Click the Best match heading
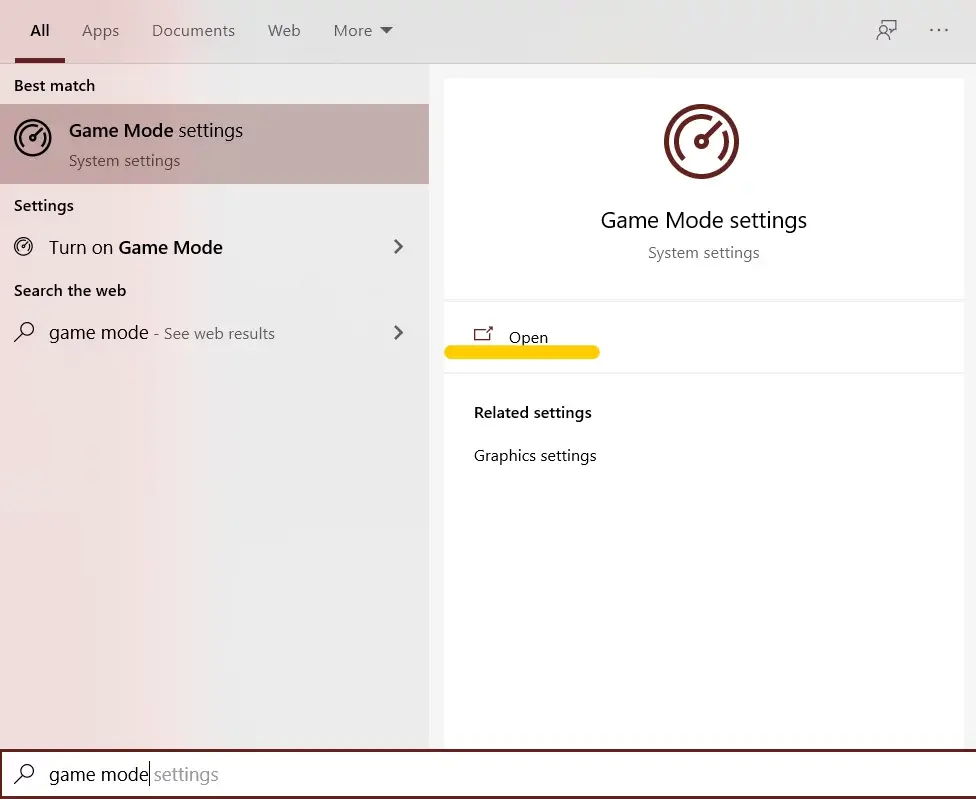The height and width of the screenshot is (799, 976). [x=55, y=86]
